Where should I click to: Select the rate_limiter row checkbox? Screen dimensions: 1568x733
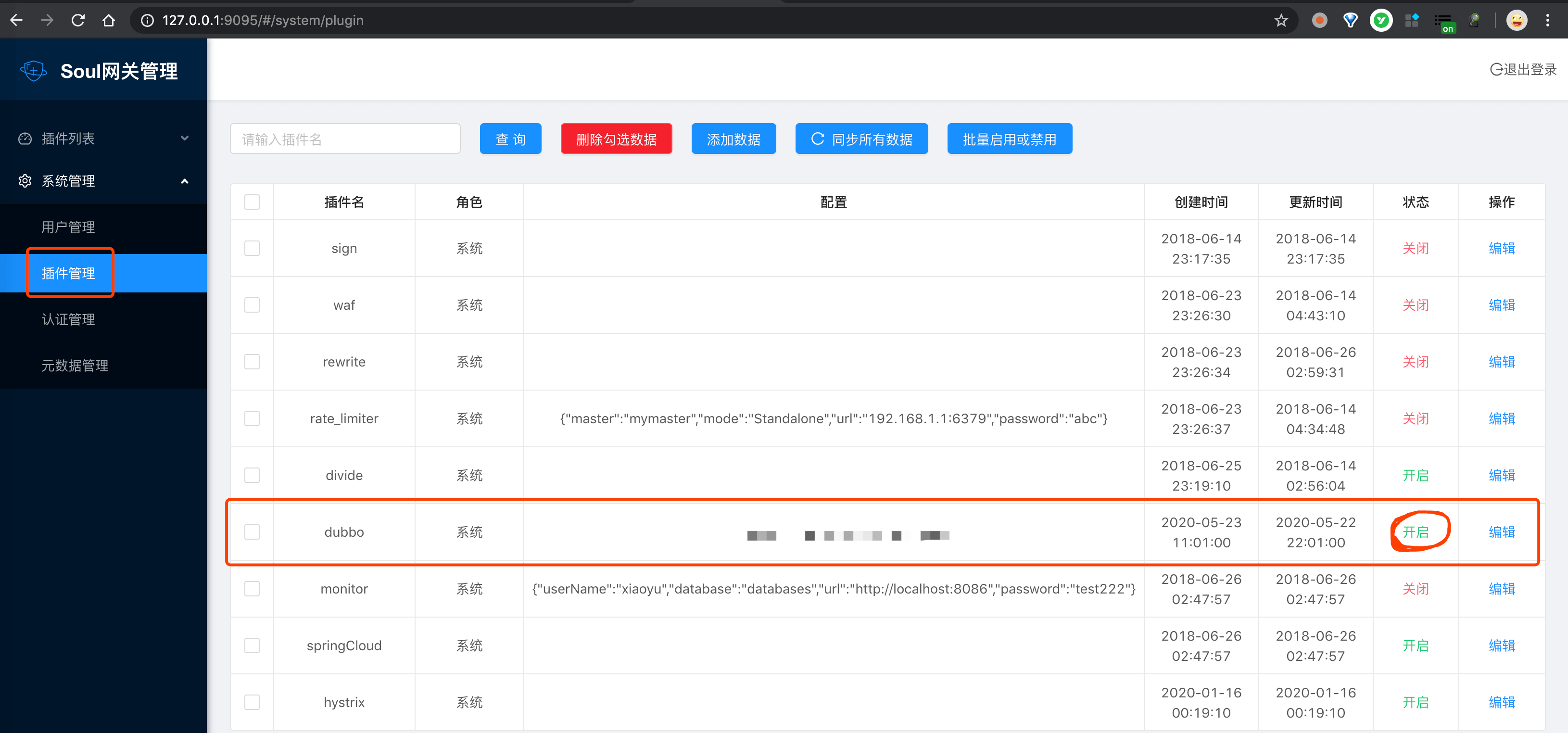(x=252, y=418)
